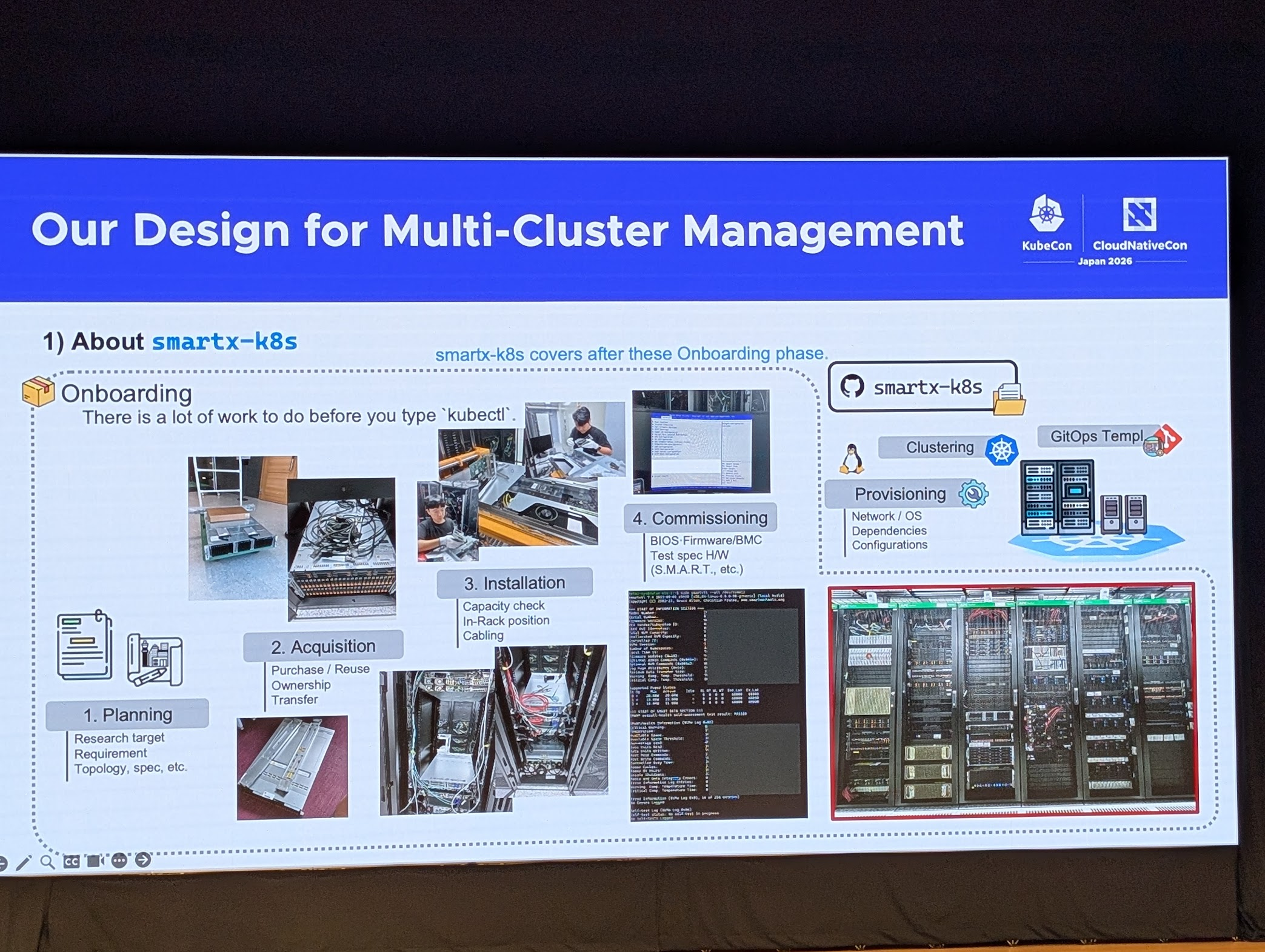Click 'Dependencies' under Provisioning

tap(889, 531)
